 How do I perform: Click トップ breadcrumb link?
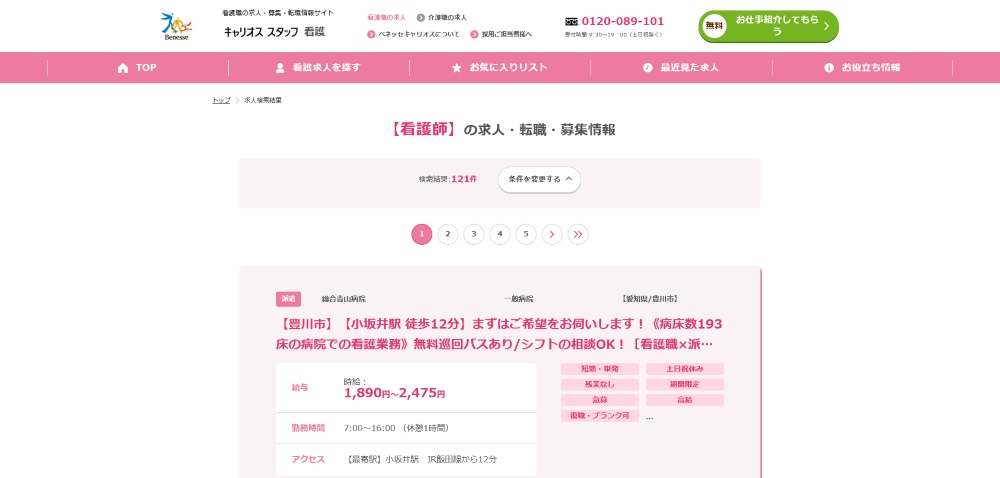click(x=221, y=100)
